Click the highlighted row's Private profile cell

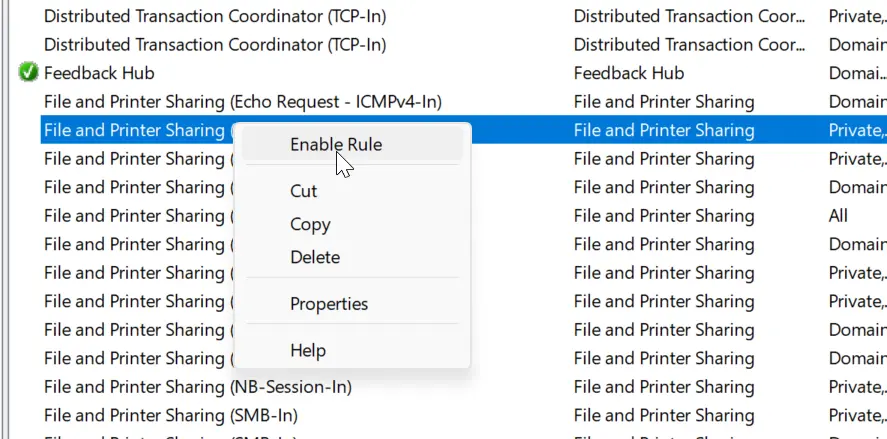click(x=858, y=130)
